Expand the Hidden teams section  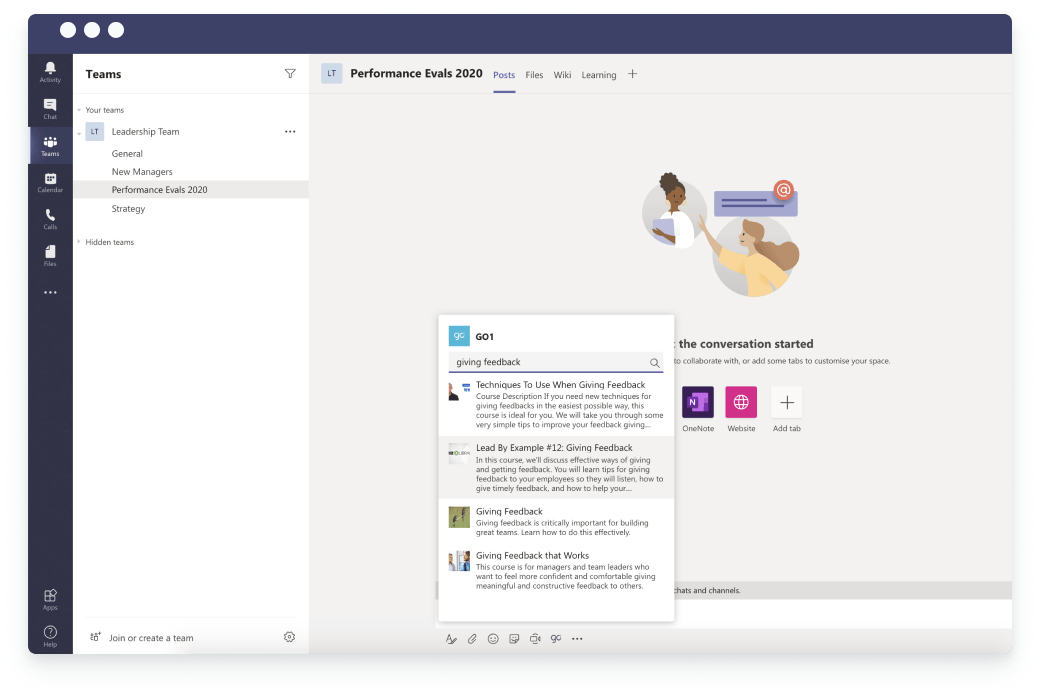click(79, 242)
